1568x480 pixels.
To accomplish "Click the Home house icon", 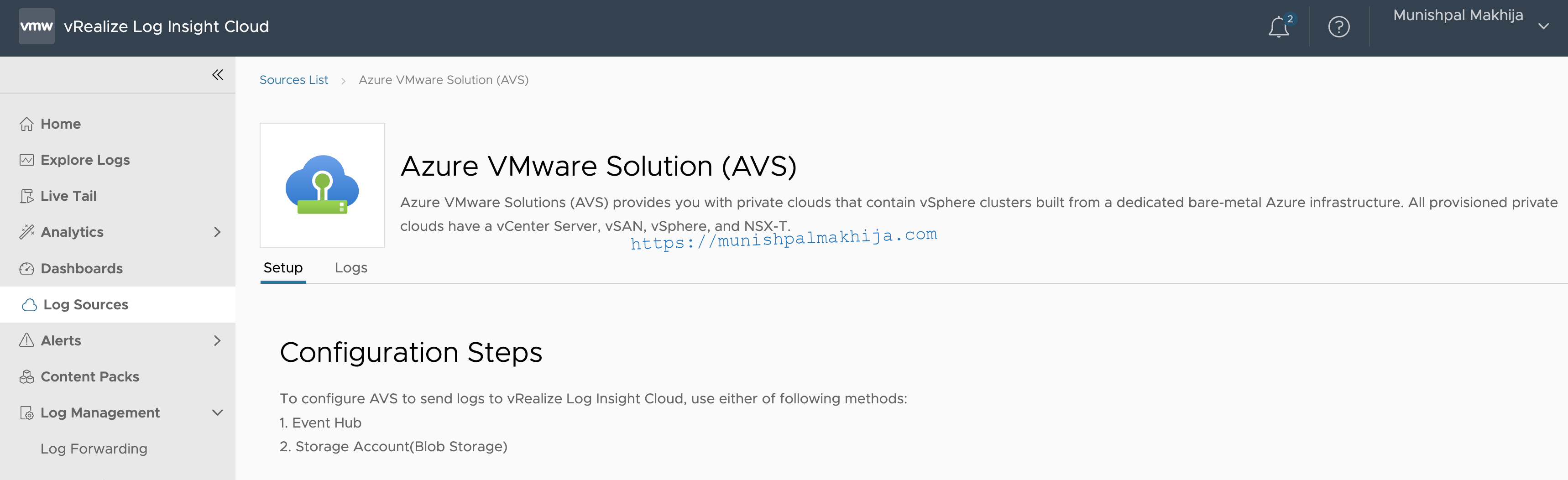I will 26,124.
